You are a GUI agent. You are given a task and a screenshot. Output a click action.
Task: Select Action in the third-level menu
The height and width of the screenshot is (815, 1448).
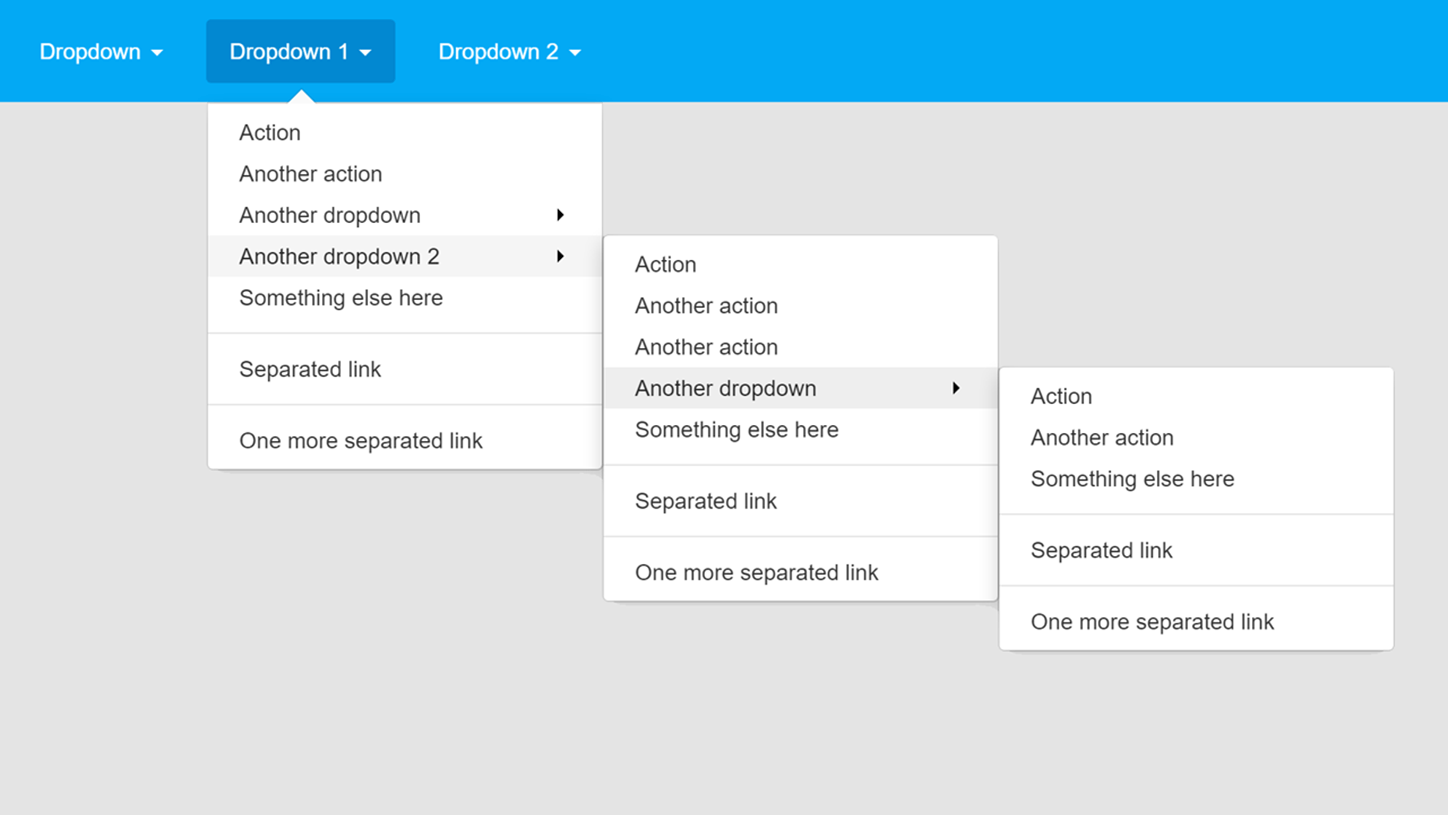[x=1061, y=396]
